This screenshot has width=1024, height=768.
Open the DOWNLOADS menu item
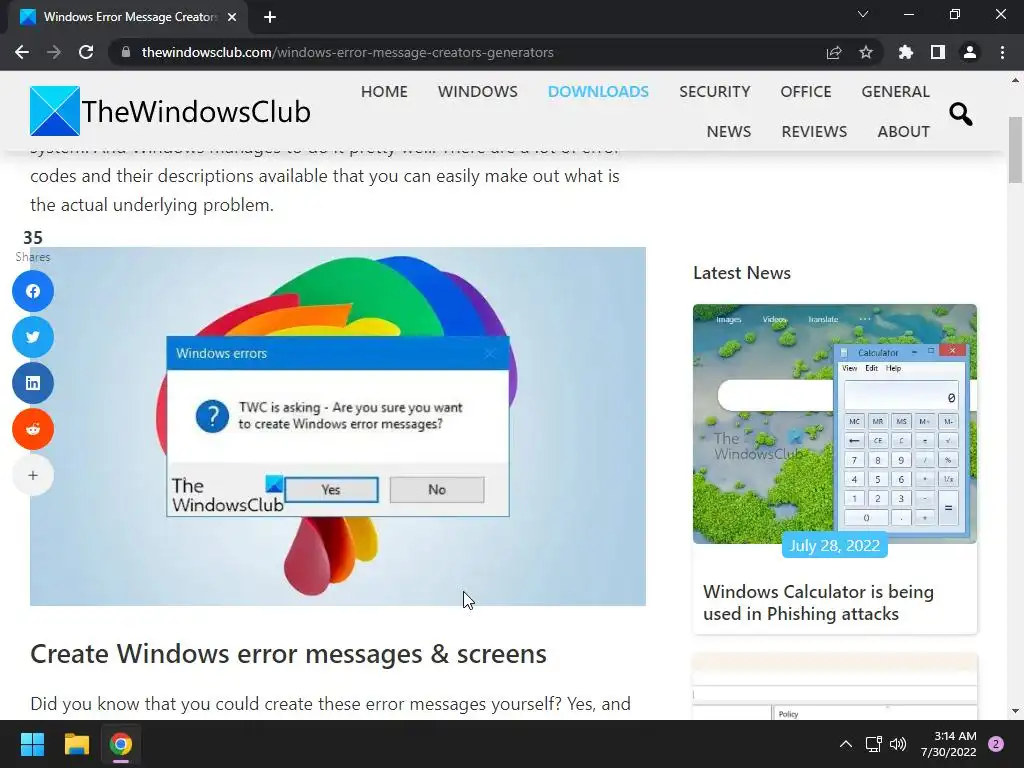pyautogui.click(x=598, y=91)
